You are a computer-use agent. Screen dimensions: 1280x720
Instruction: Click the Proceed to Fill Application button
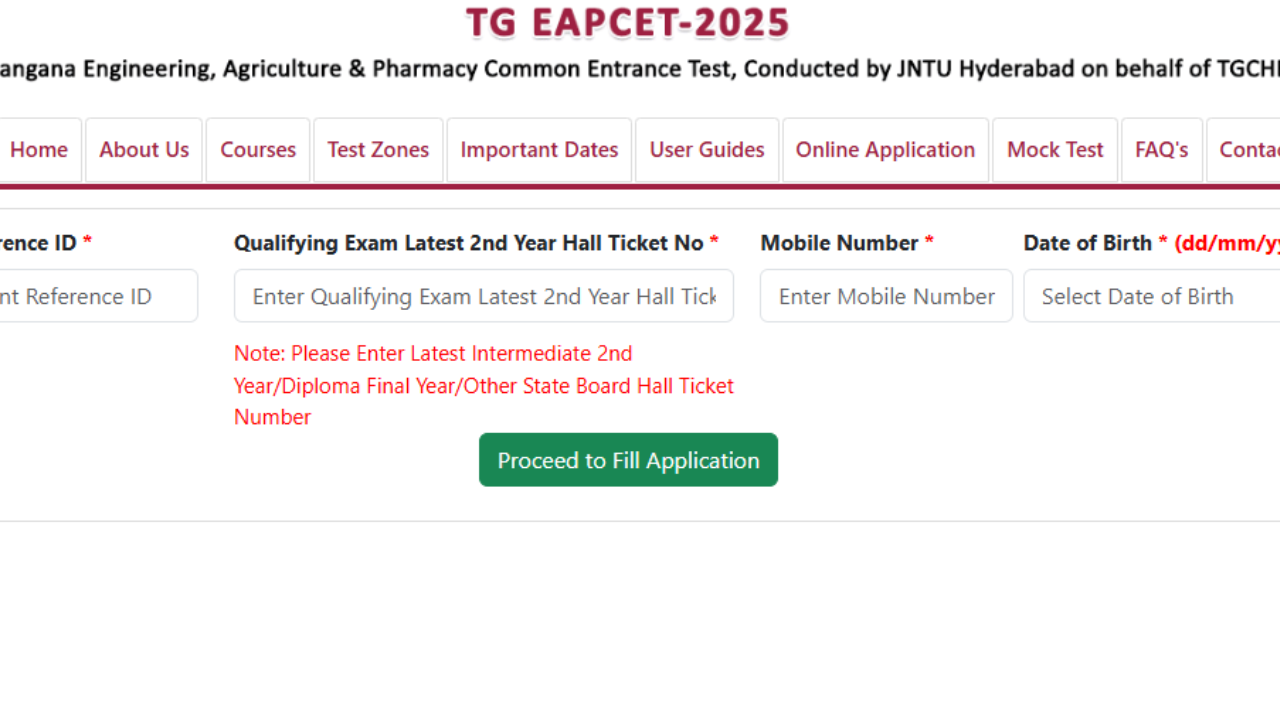628,460
